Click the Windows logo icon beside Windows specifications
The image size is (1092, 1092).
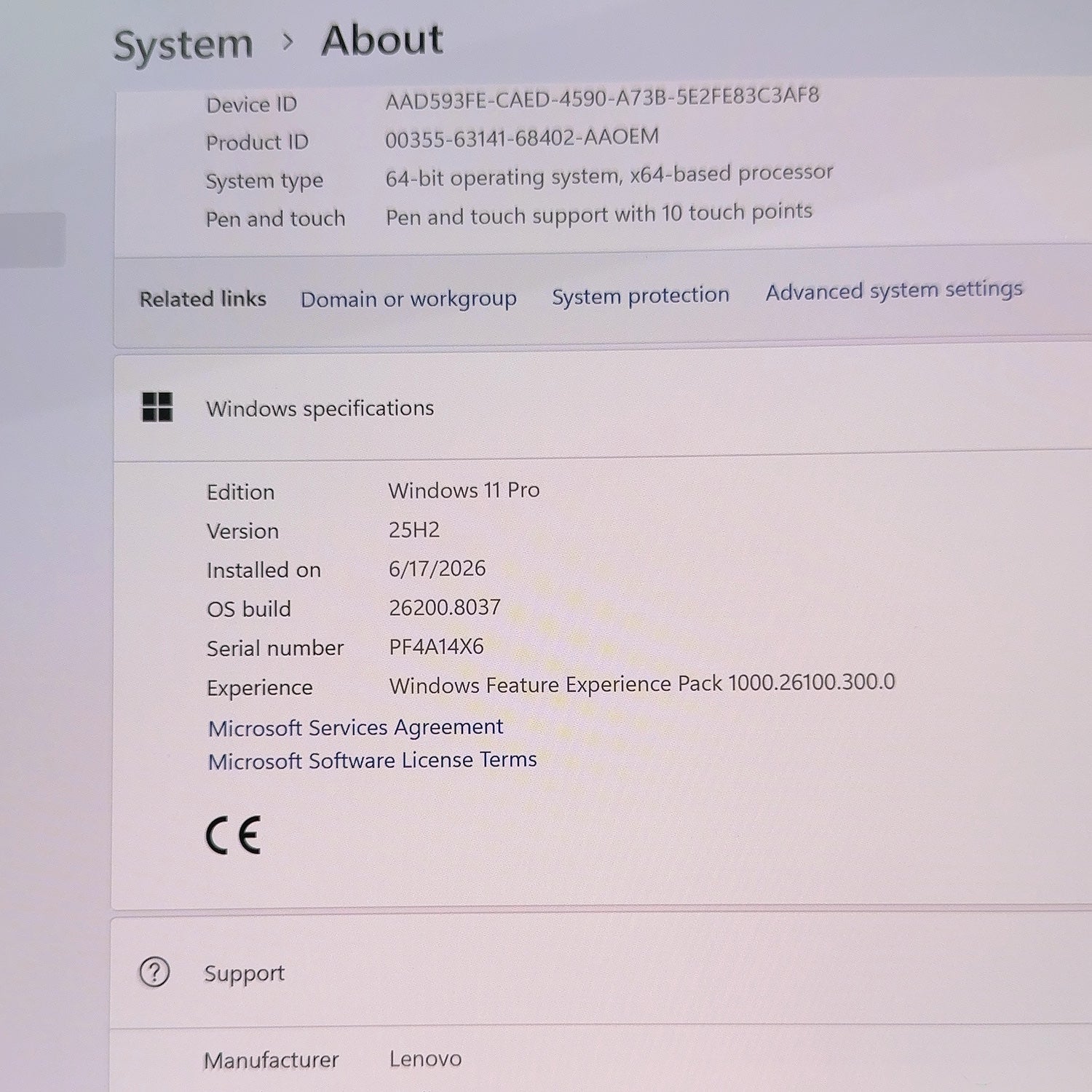157,407
